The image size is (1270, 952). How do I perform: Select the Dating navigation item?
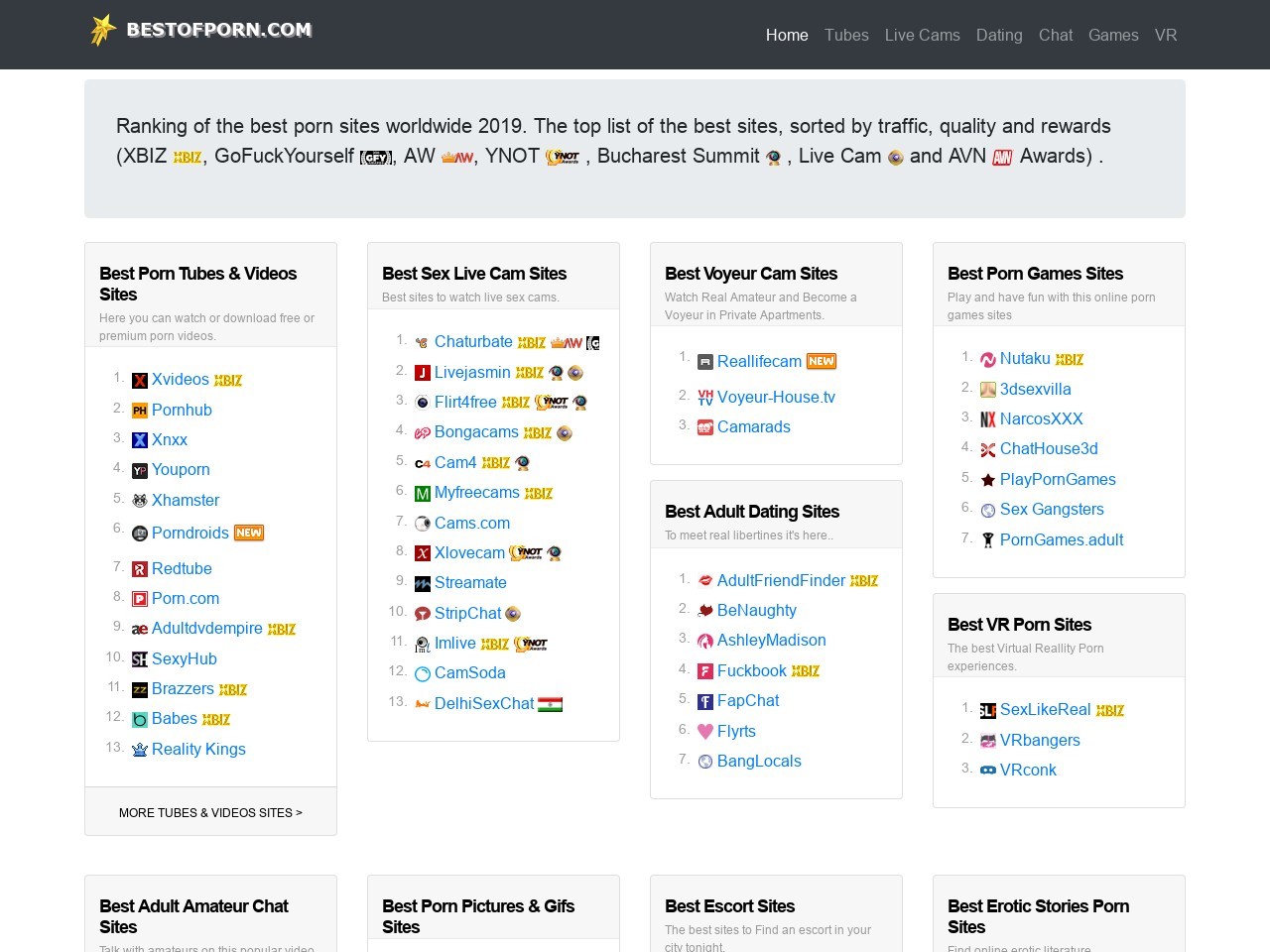999,35
